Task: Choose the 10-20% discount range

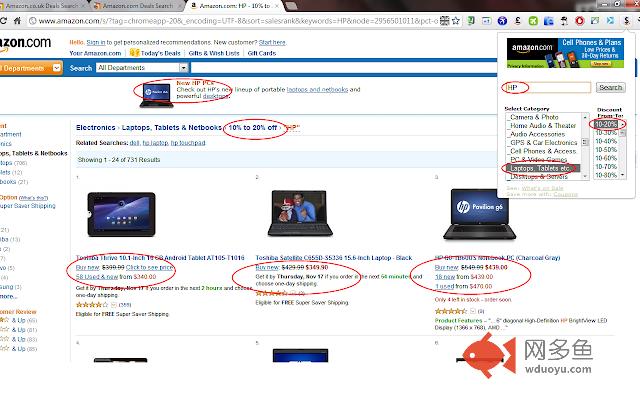Action: click(606, 124)
